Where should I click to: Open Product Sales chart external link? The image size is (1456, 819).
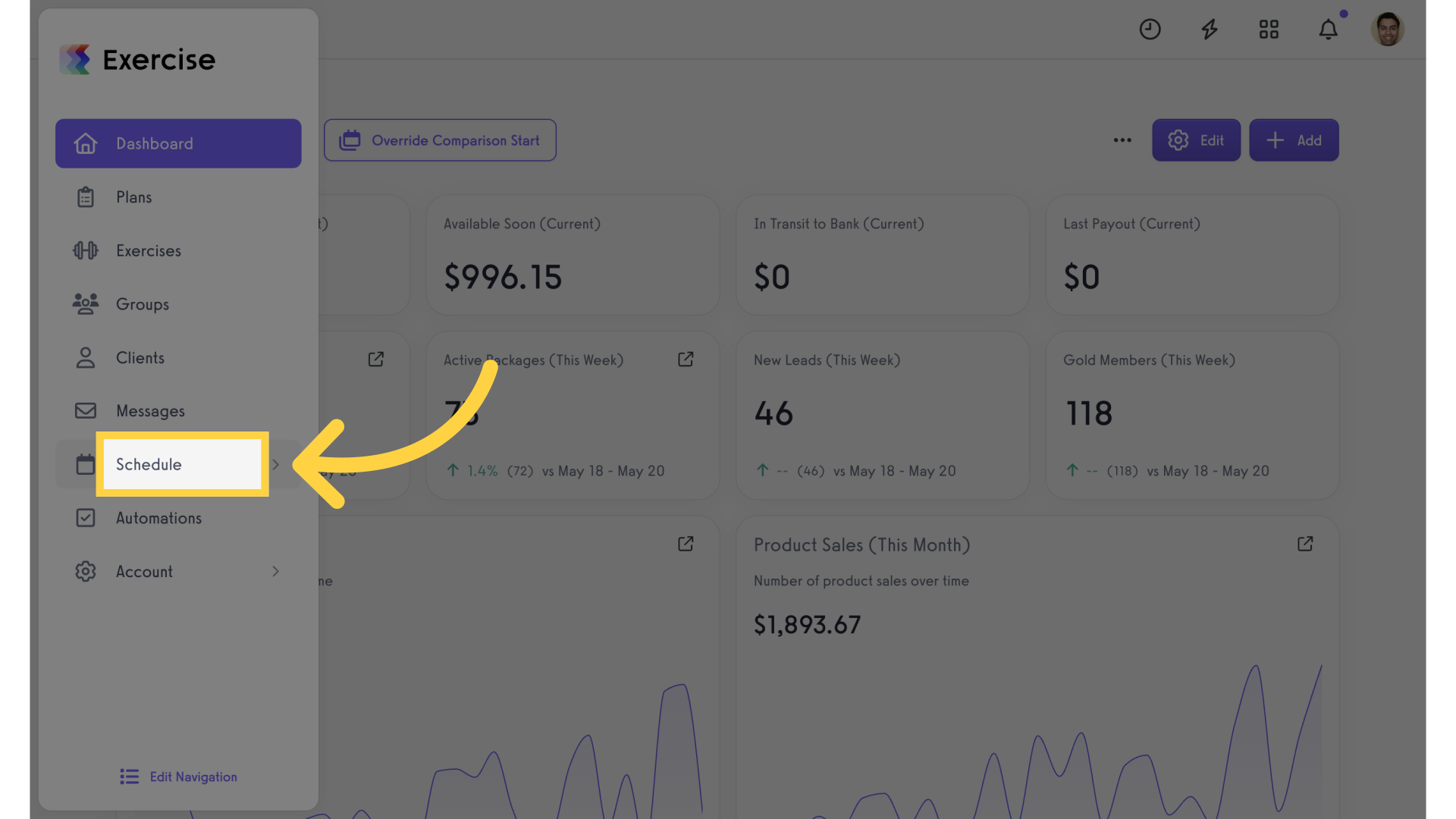1305,544
